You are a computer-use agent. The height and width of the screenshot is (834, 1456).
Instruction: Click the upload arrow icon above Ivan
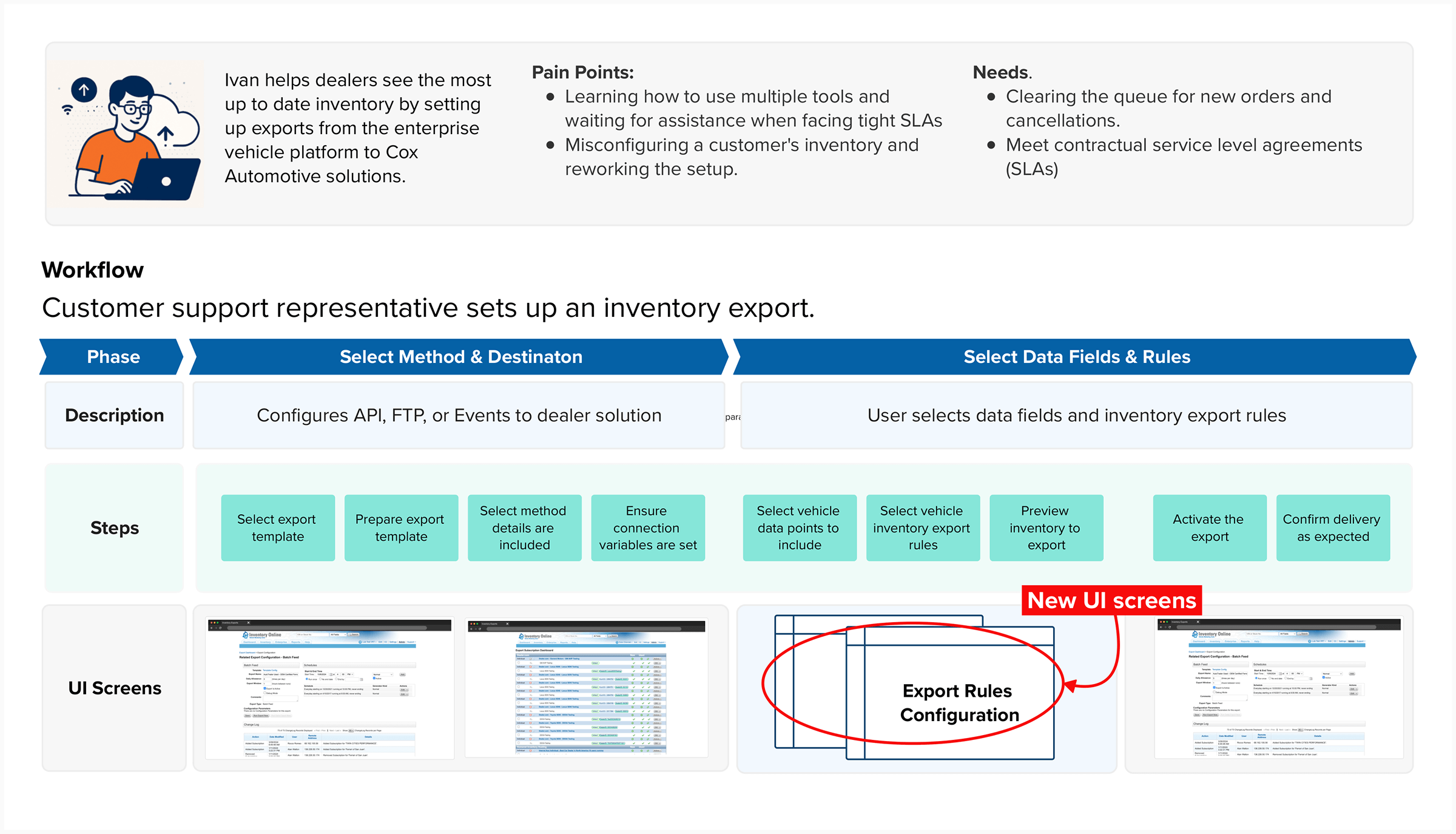point(84,90)
